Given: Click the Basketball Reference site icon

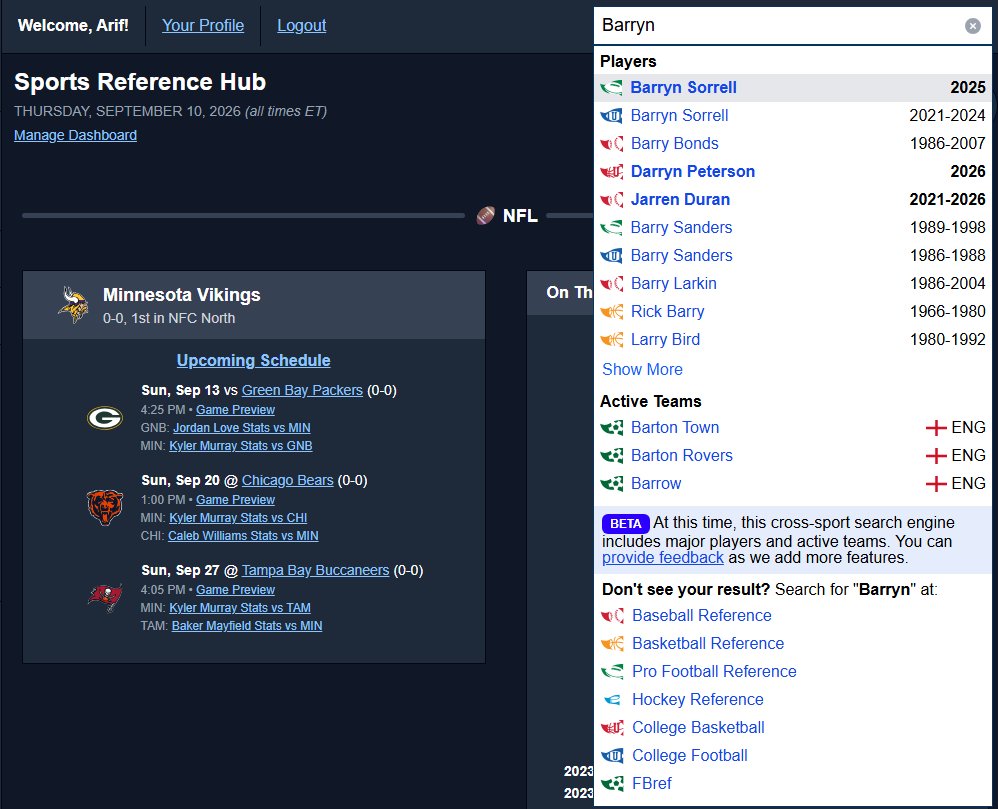Looking at the screenshot, I should click(x=612, y=644).
